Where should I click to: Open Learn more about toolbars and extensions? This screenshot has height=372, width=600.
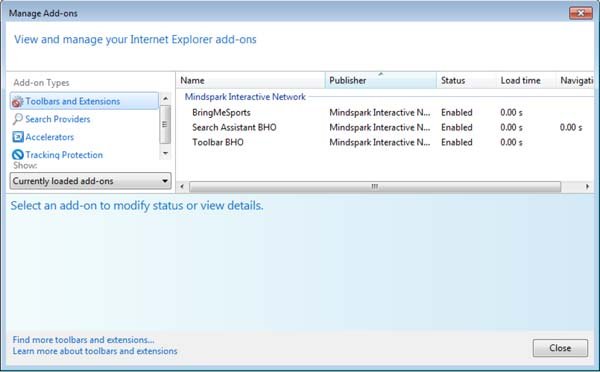(x=95, y=351)
